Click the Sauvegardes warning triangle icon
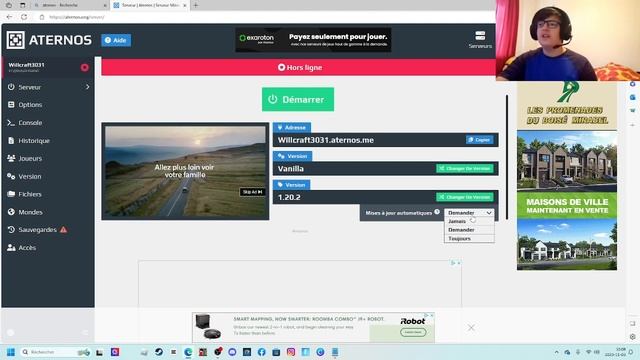This screenshot has width=640, height=360. [x=63, y=230]
